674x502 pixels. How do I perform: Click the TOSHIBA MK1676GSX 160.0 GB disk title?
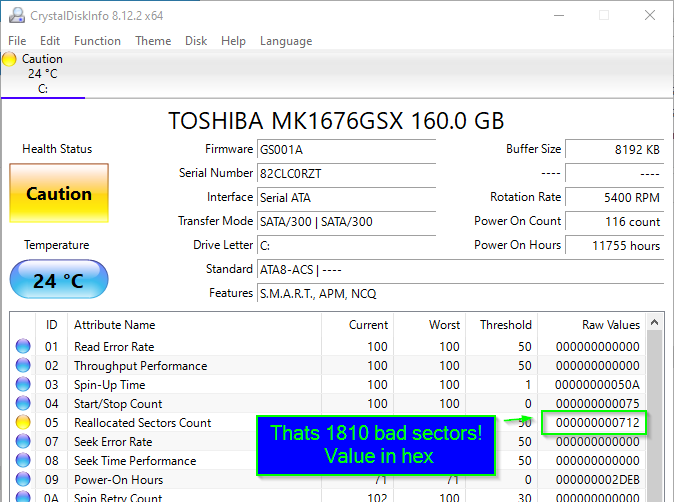tap(336, 121)
